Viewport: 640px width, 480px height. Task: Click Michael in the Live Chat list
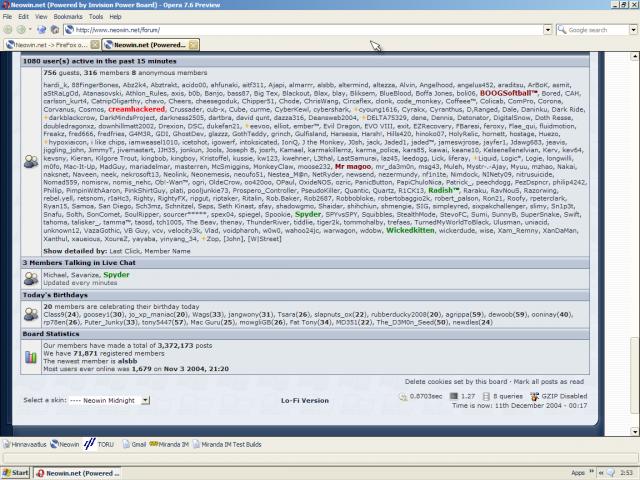(55, 275)
